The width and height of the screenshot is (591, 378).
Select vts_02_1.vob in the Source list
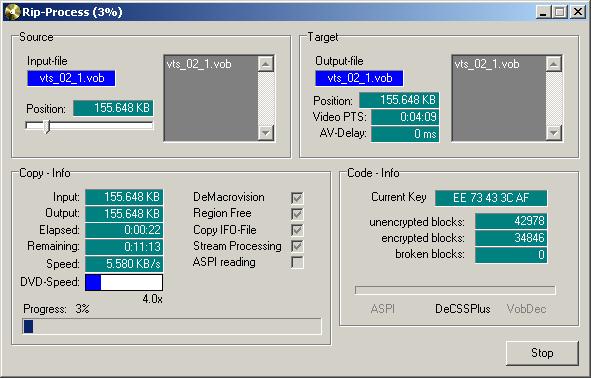tap(199, 64)
